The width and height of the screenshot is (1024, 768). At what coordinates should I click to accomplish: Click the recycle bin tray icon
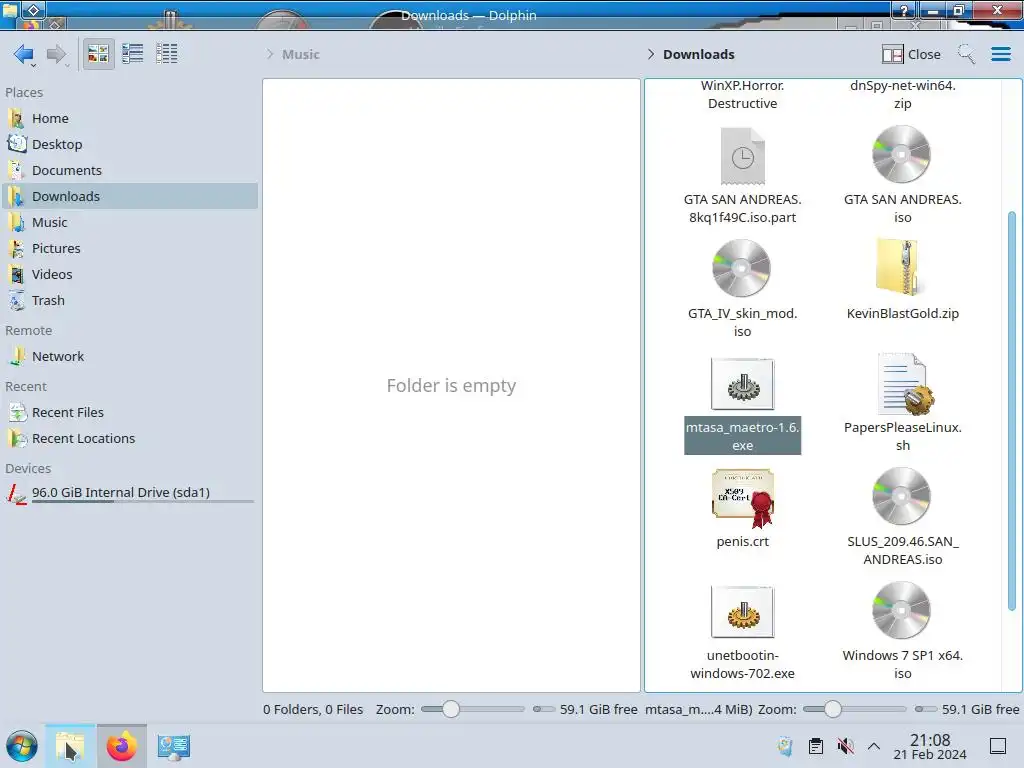[785, 746]
